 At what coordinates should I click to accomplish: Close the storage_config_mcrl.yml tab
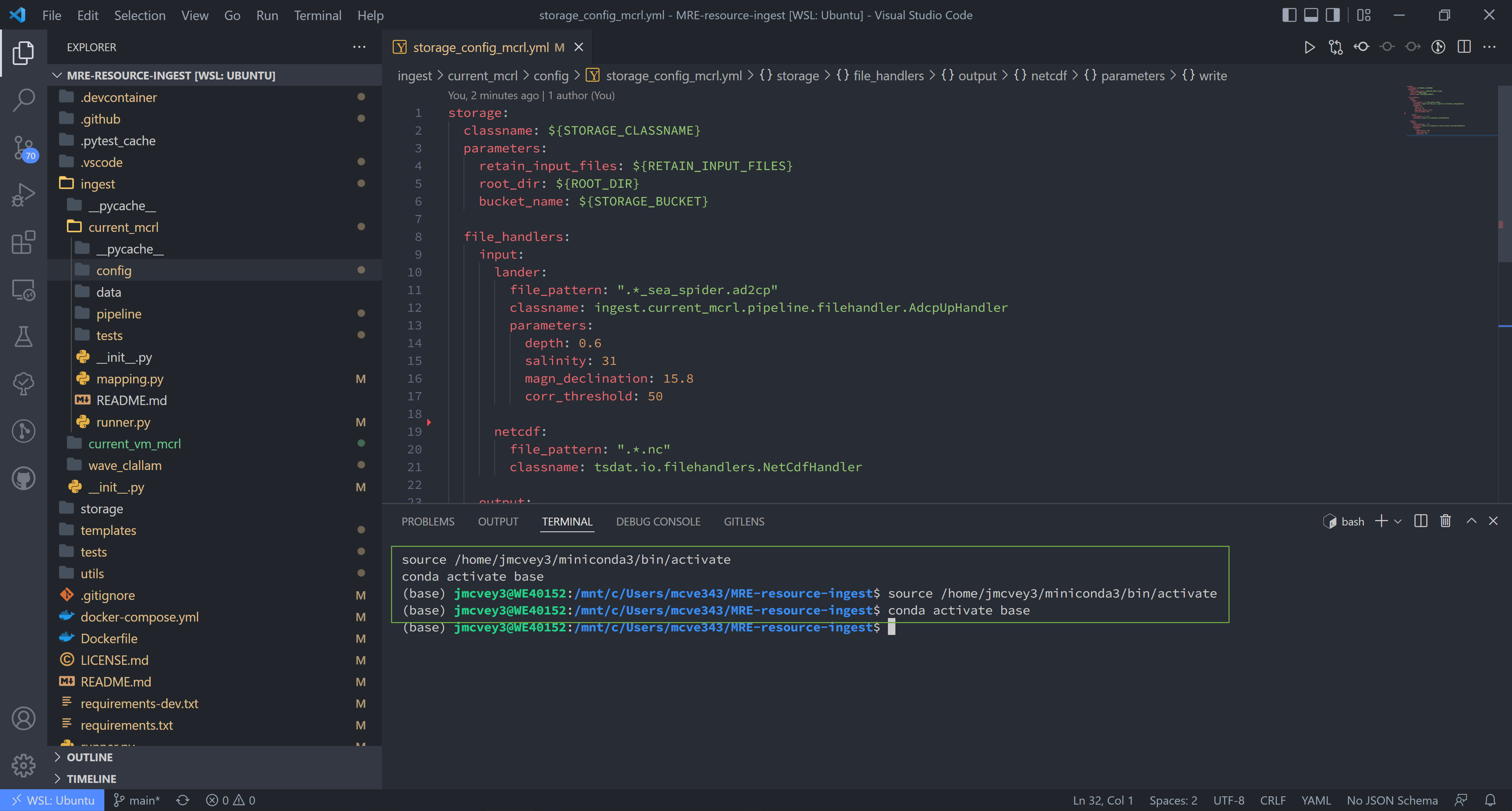tap(579, 47)
